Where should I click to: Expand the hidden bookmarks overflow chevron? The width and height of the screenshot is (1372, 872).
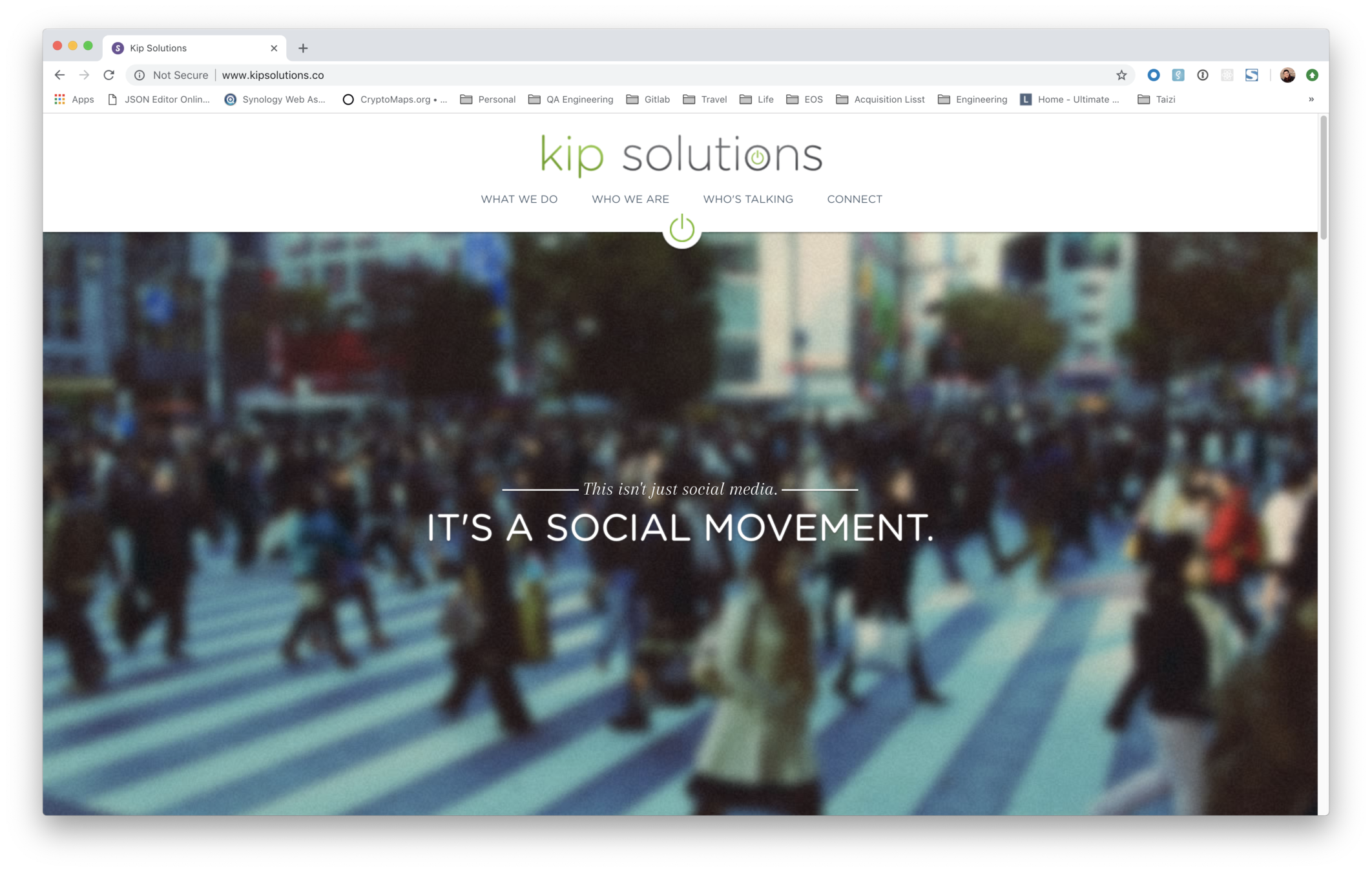tap(1311, 99)
